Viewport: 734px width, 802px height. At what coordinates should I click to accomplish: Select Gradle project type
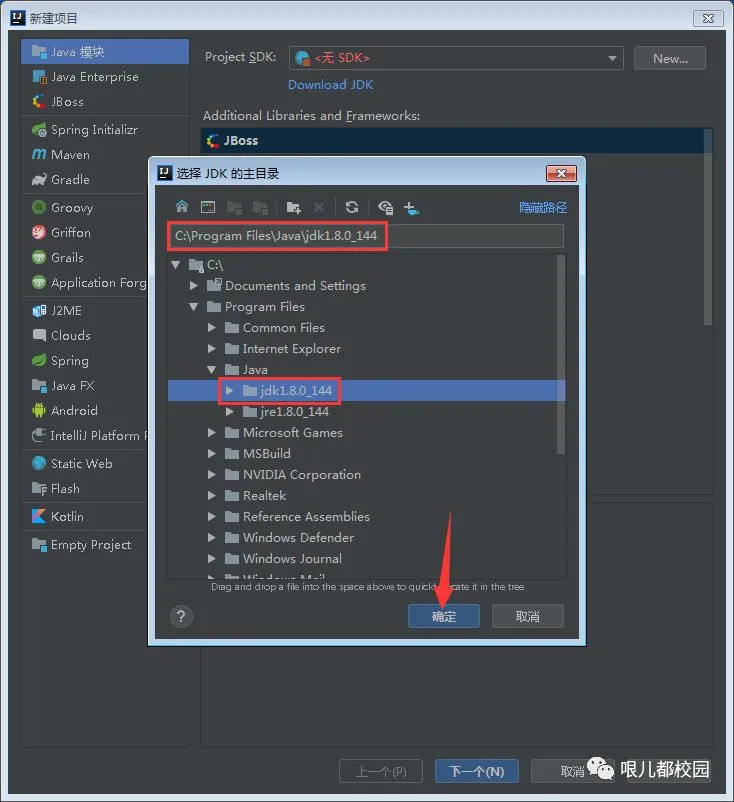85,180
